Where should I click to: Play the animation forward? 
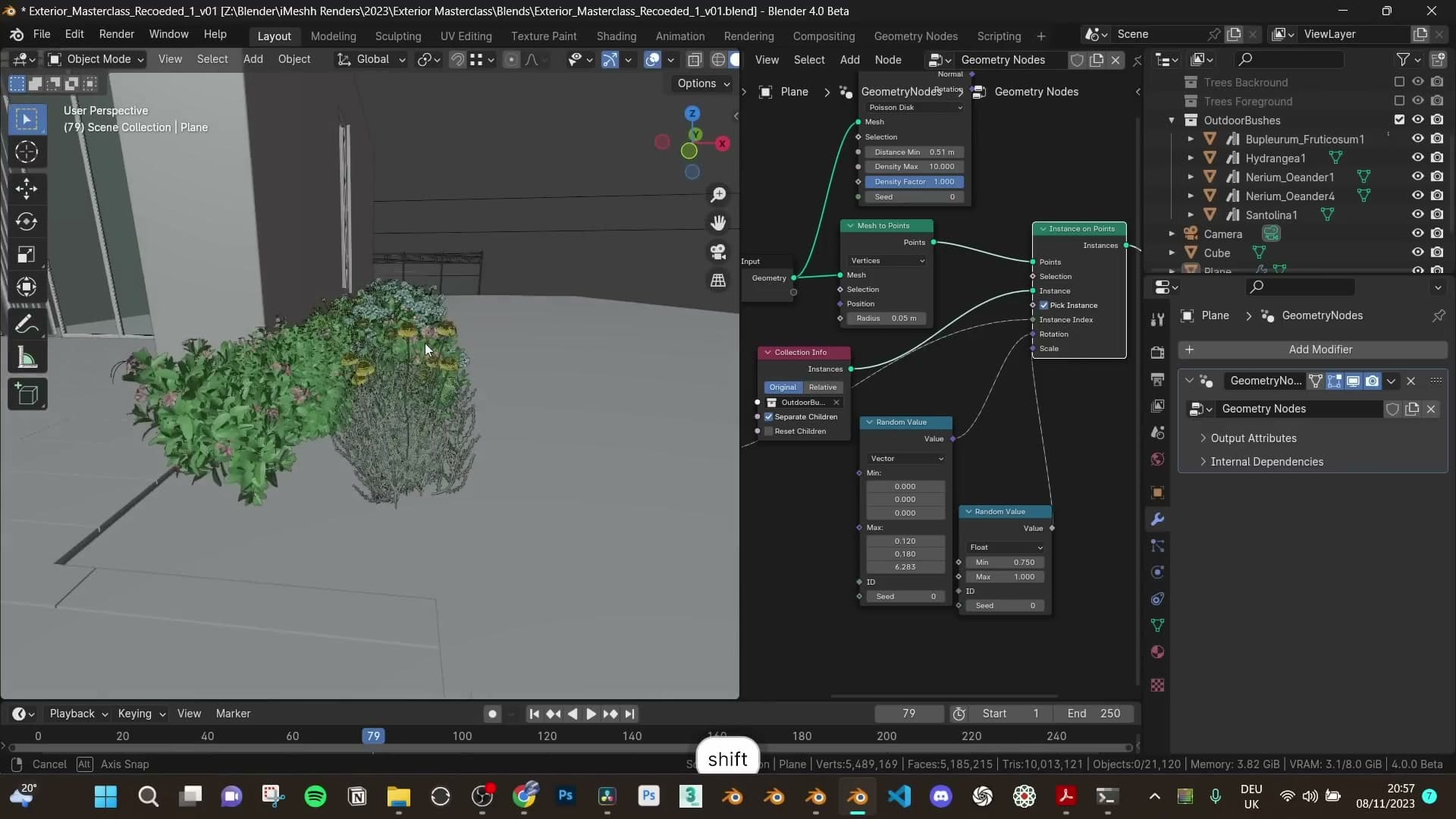591,714
